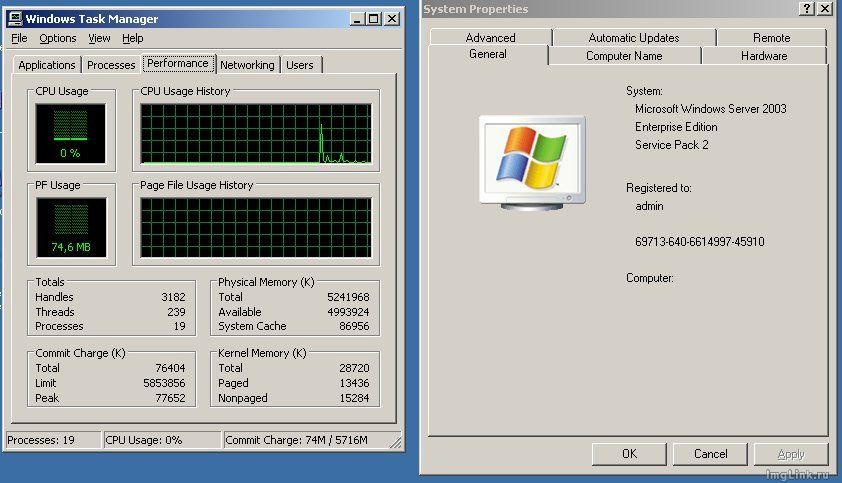The image size is (842, 483).
Task: Close the System Properties dialog
Action: tap(825, 9)
